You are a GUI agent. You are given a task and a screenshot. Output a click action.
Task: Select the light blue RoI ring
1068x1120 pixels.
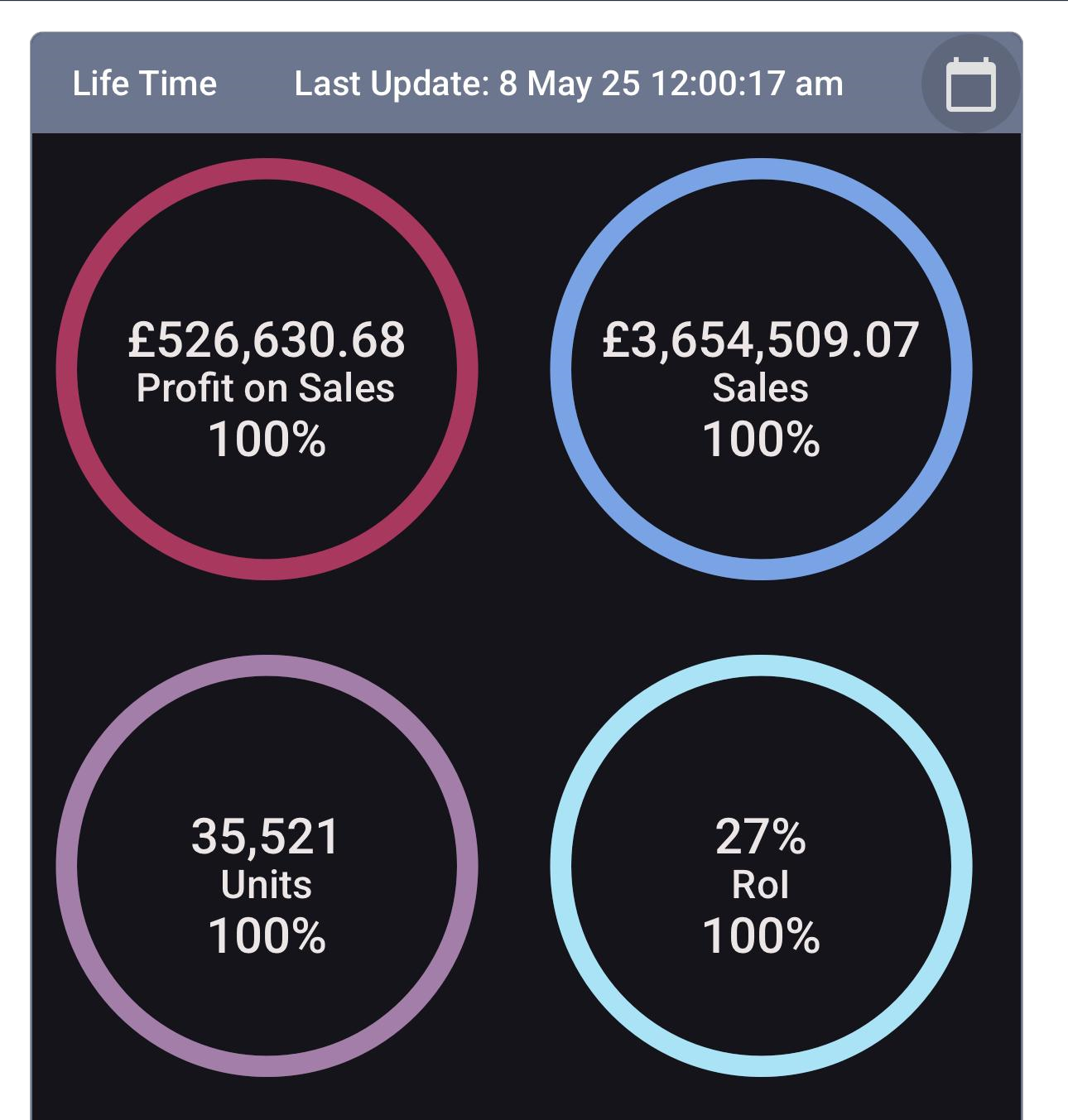(761, 866)
